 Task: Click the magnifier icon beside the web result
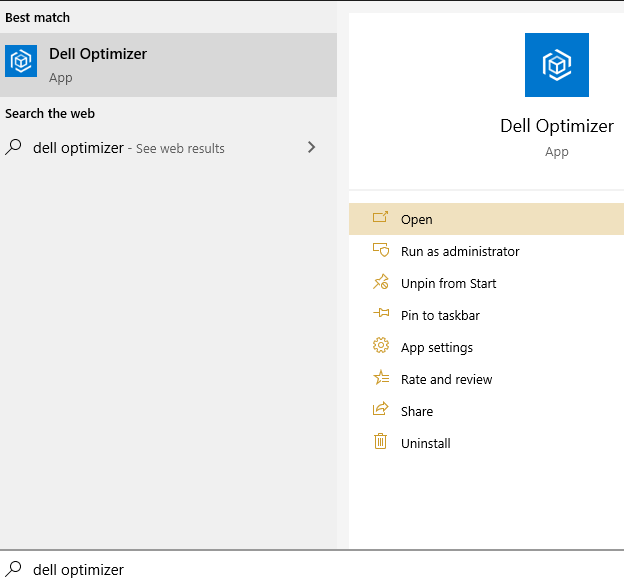coord(14,148)
